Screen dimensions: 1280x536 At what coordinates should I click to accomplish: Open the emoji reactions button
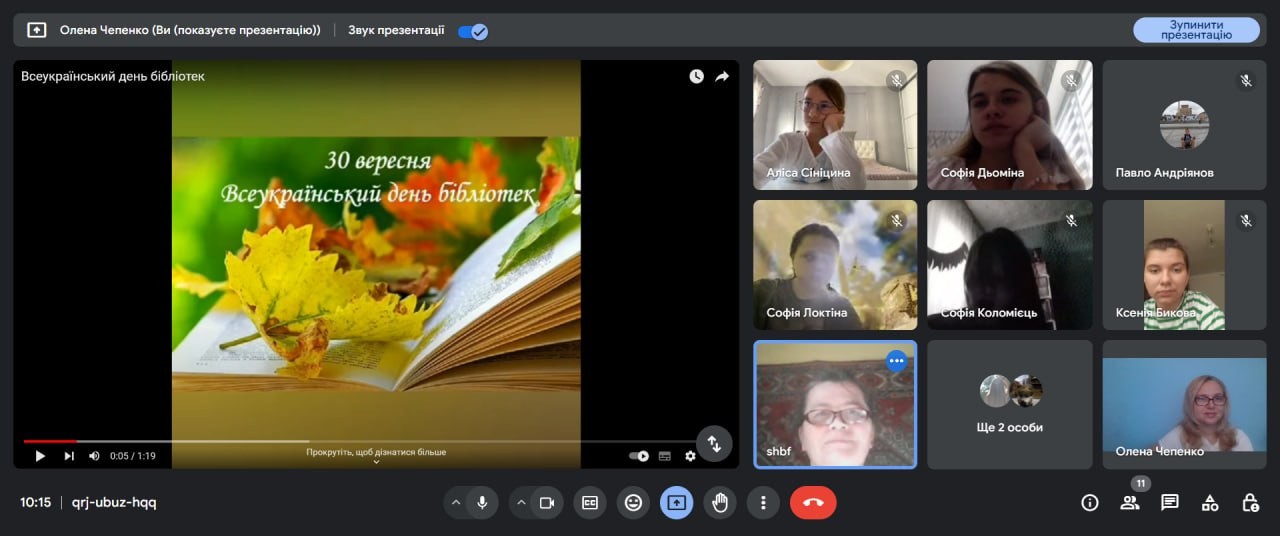tap(633, 503)
